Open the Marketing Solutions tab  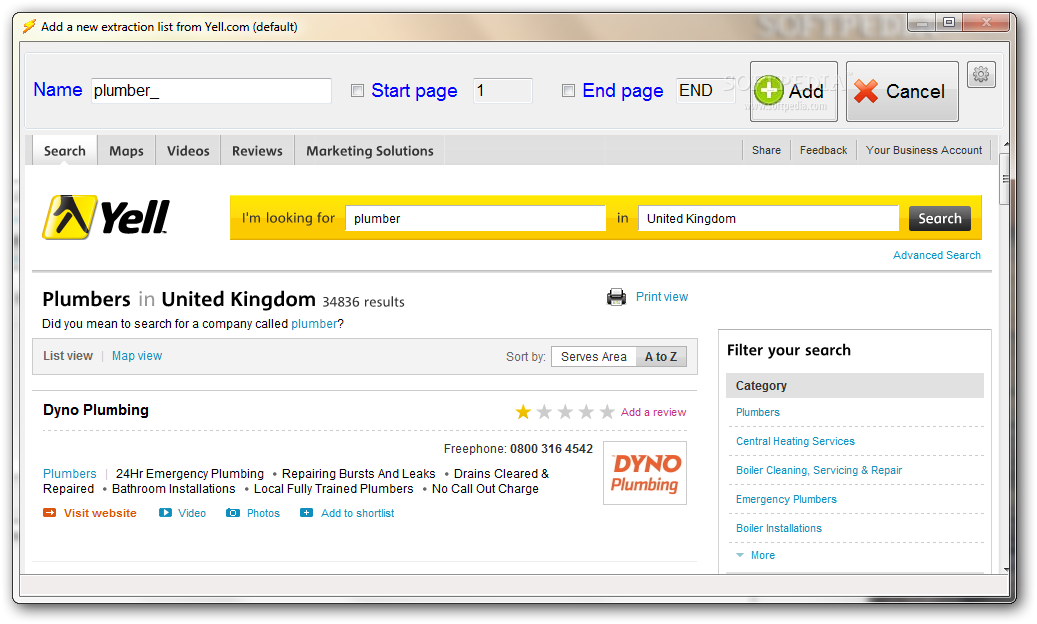point(370,151)
